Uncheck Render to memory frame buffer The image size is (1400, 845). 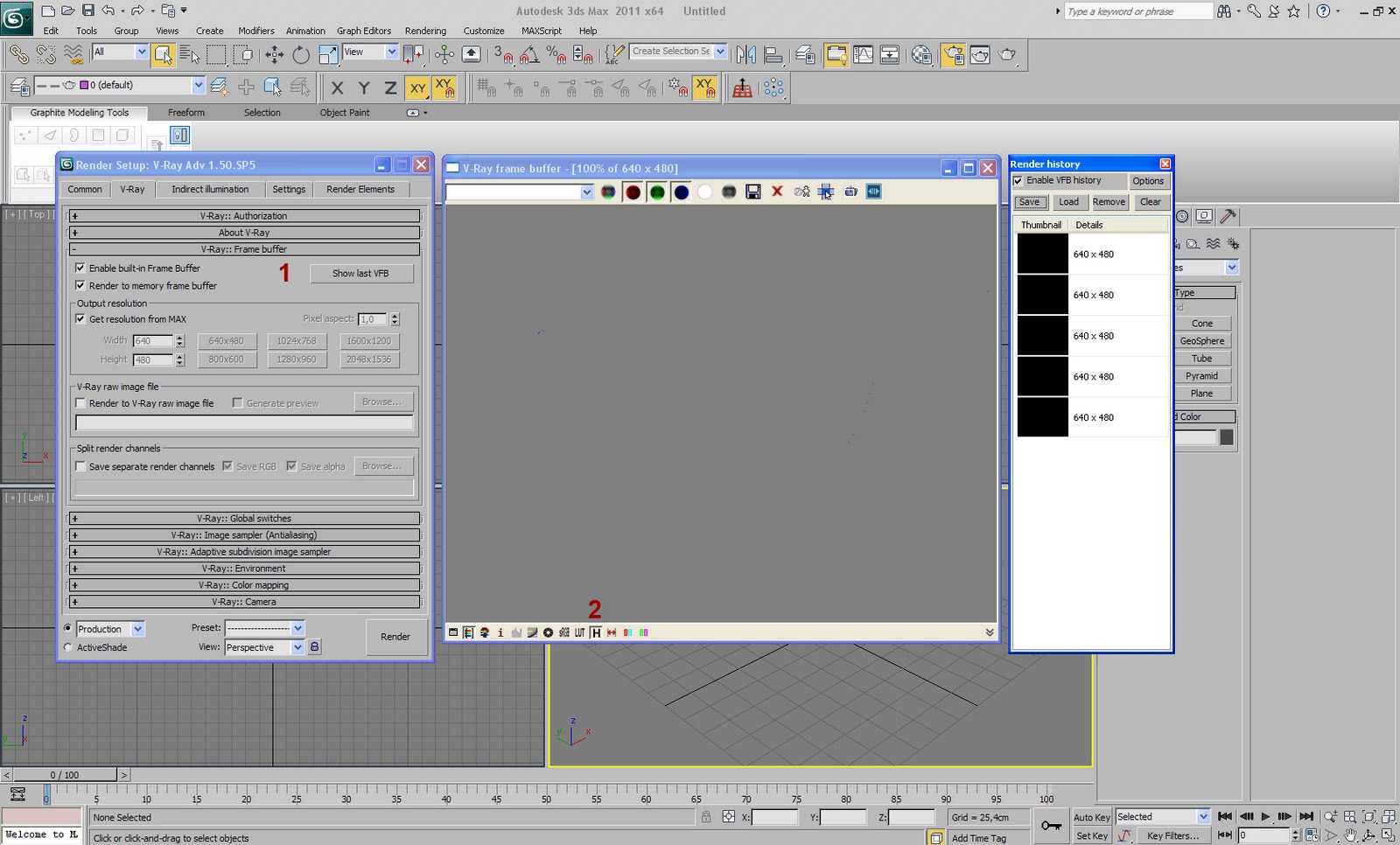pyautogui.click(x=80, y=285)
